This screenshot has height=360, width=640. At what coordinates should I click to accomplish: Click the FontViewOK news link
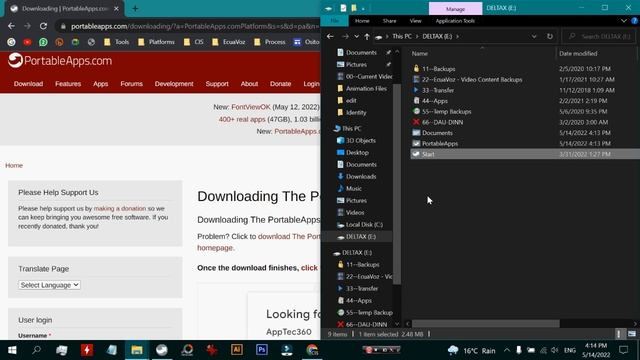(251, 107)
